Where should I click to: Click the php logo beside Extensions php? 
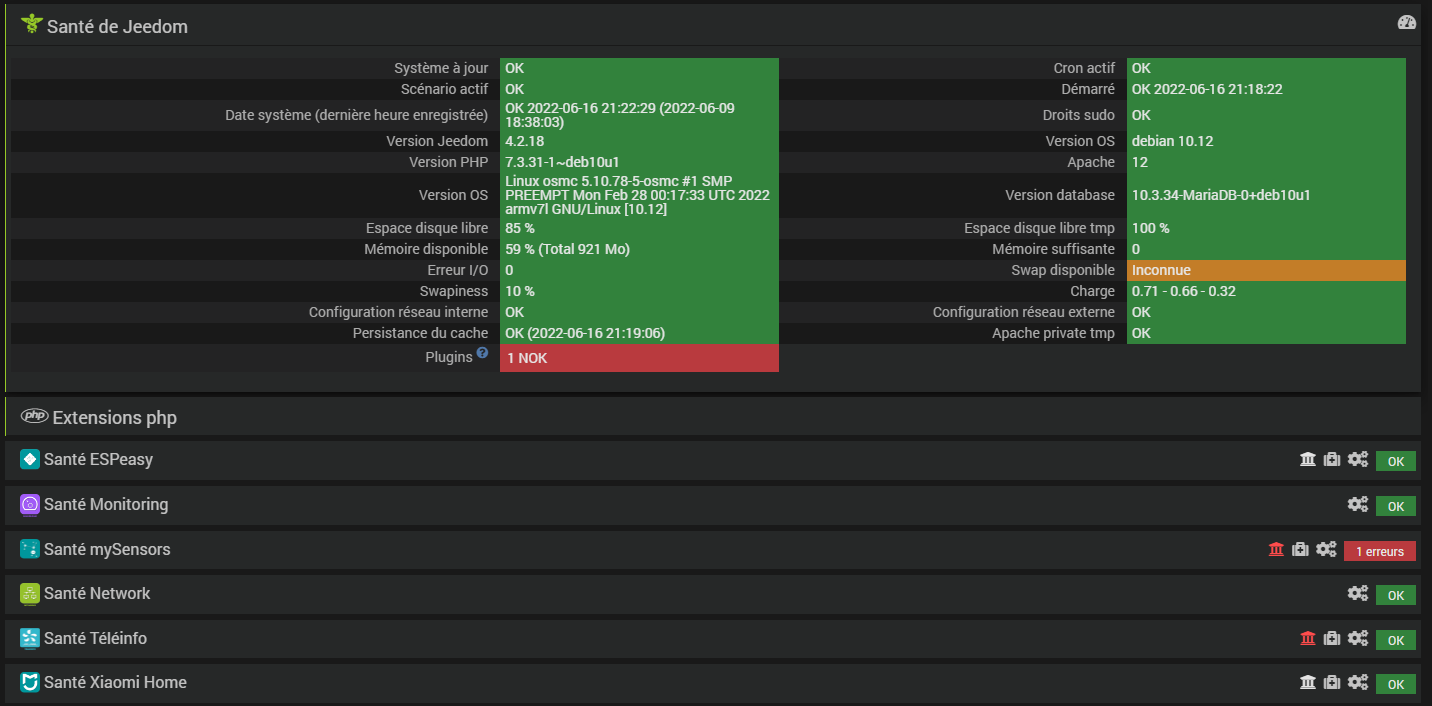point(34,416)
